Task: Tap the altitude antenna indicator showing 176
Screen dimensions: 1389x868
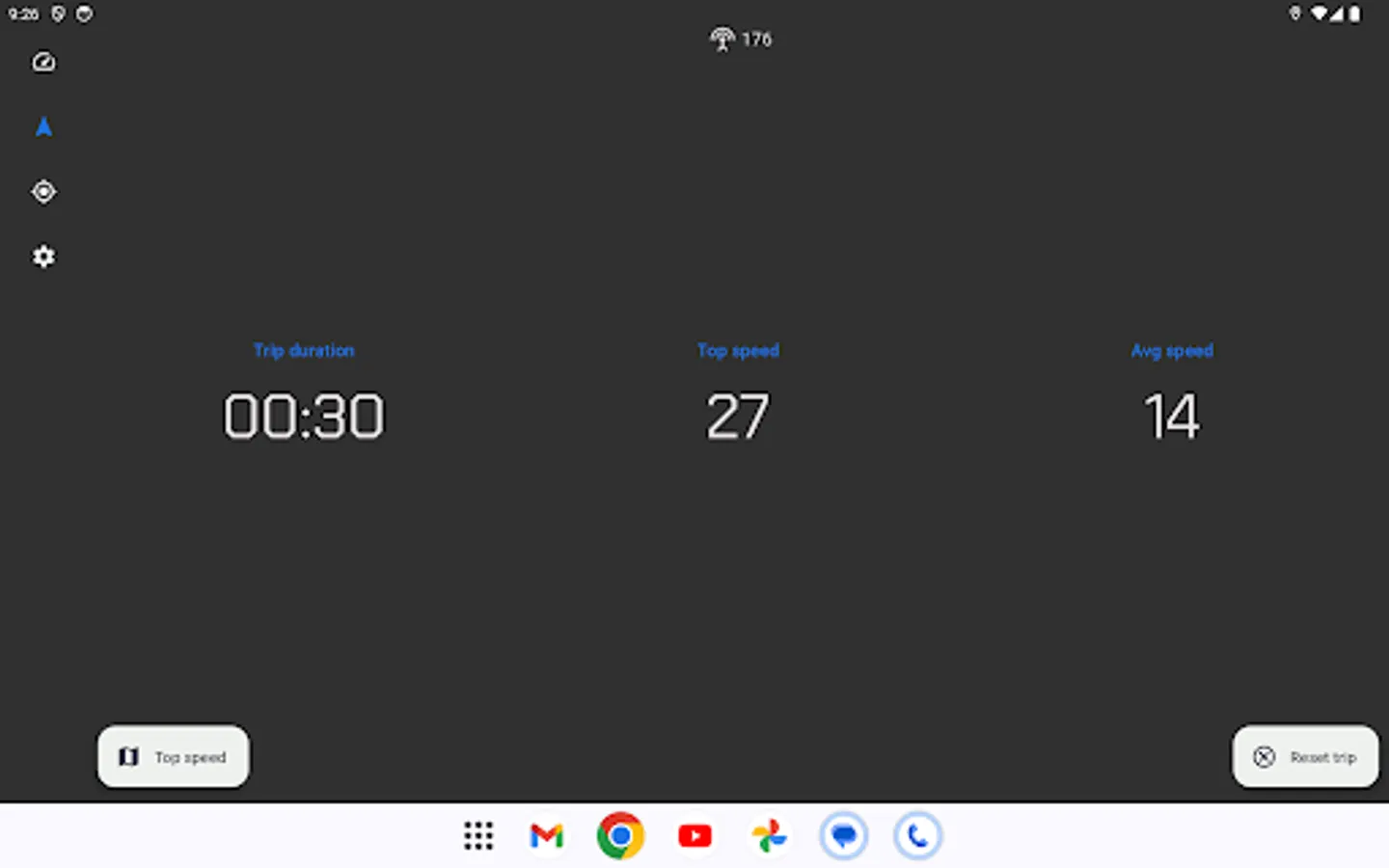Action: click(741, 39)
